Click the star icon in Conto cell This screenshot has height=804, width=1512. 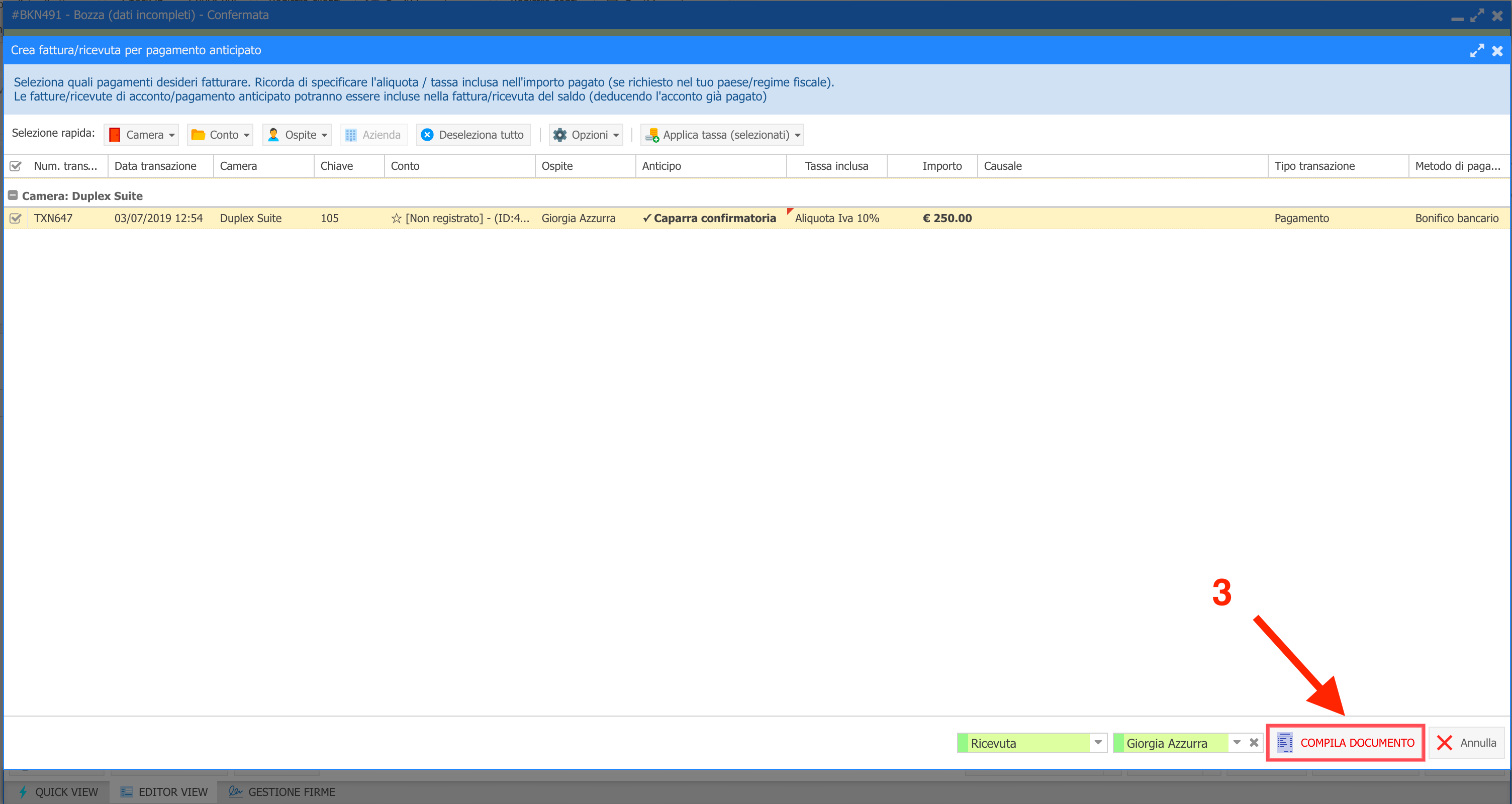[396, 218]
